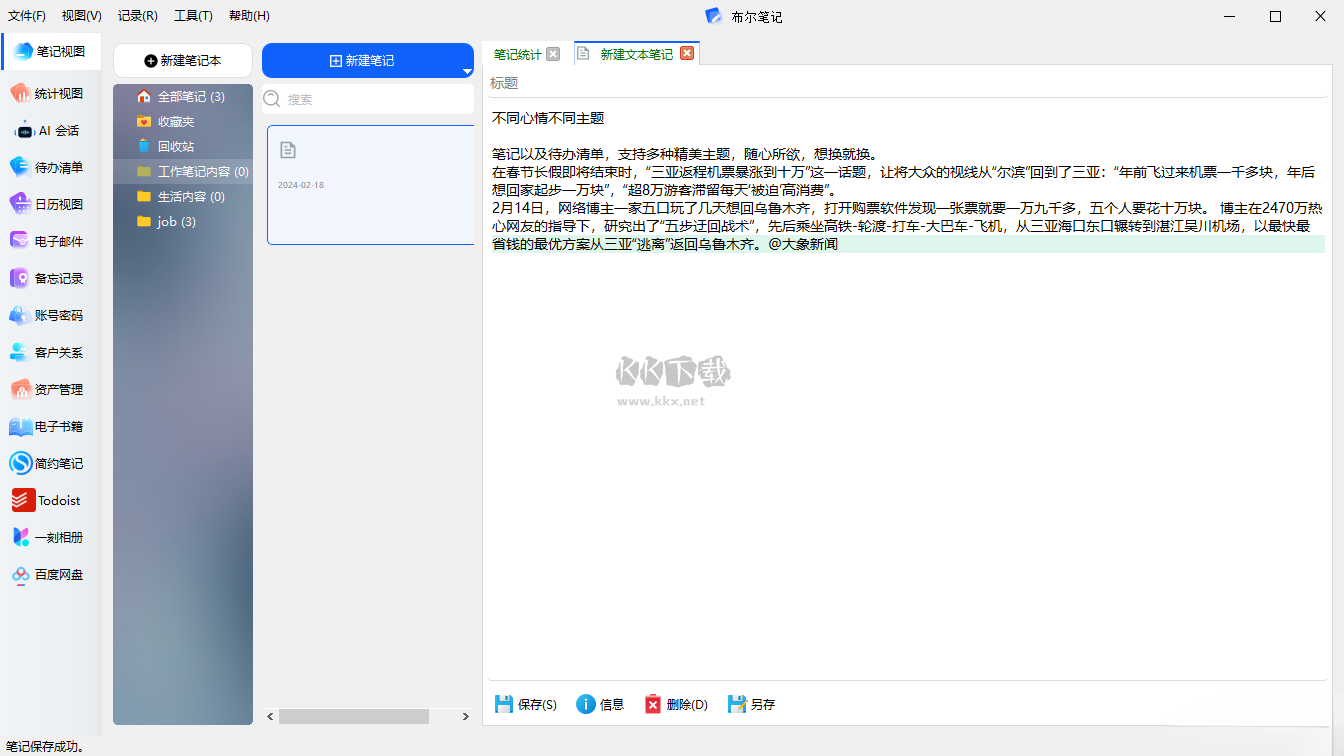The height and width of the screenshot is (756, 1344).
Task: Click the 删除(D) delete button
Action: [x=676, y=705]
